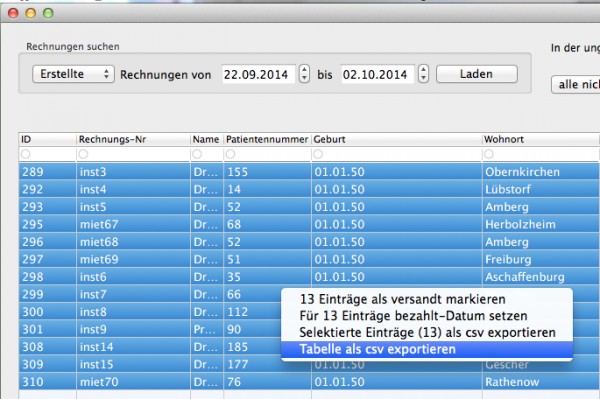
Task: Open the Erstellte dropdown
Action: click(73, 74)
